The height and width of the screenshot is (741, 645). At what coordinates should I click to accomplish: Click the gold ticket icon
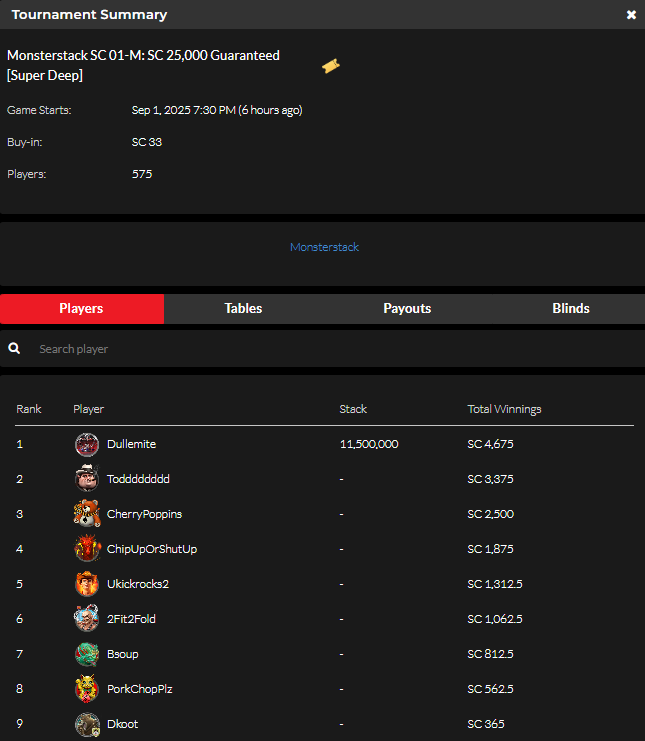[x=331, y=66]
